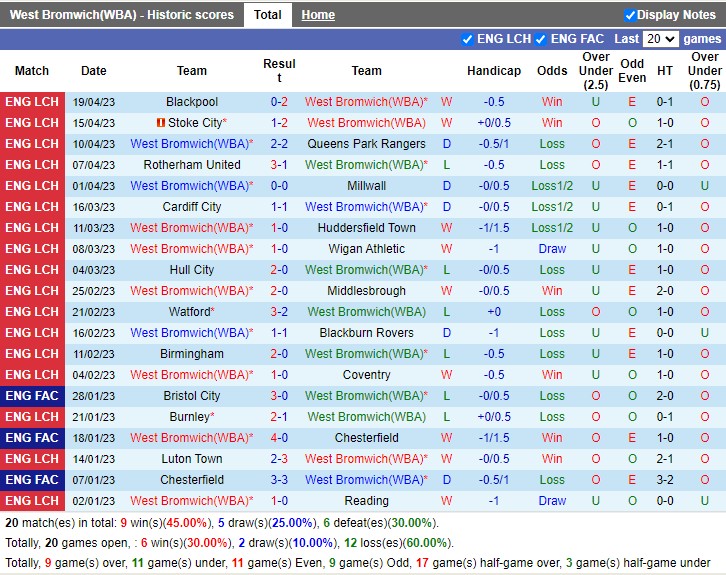The image size is (726, 575).
Task: Switch to the Home tab
Action: pos(318,15)
